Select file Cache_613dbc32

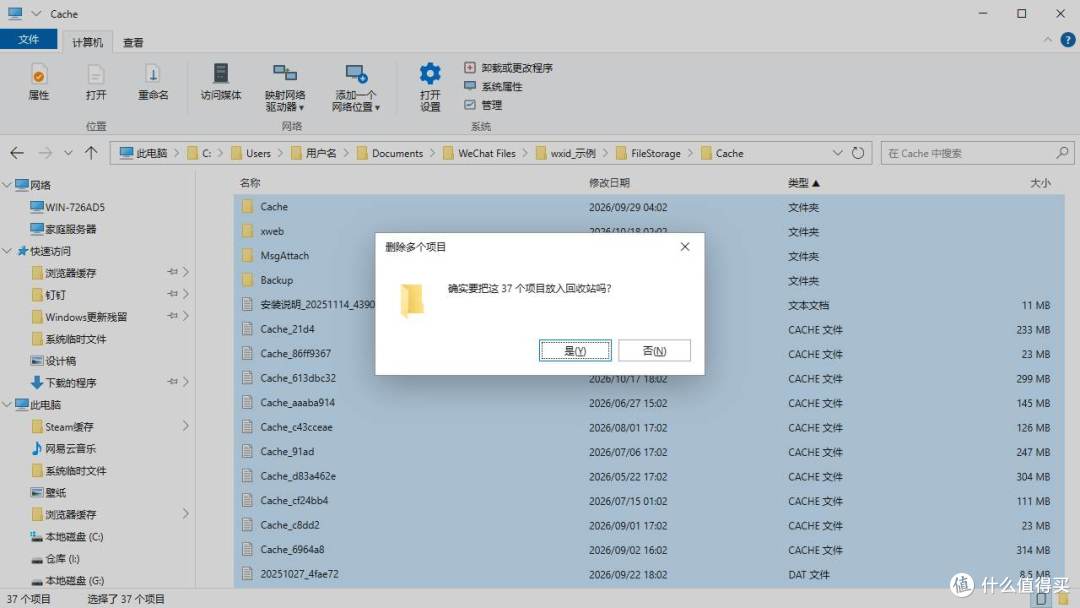(x=649, y=378)
